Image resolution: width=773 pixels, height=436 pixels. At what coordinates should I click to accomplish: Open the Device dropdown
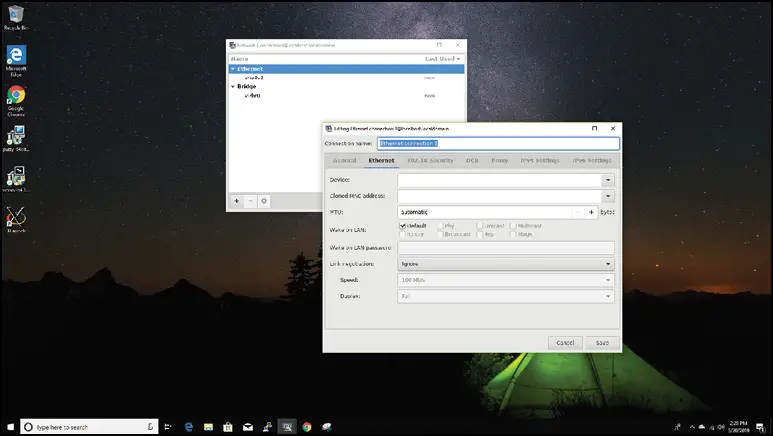(608, 180)
